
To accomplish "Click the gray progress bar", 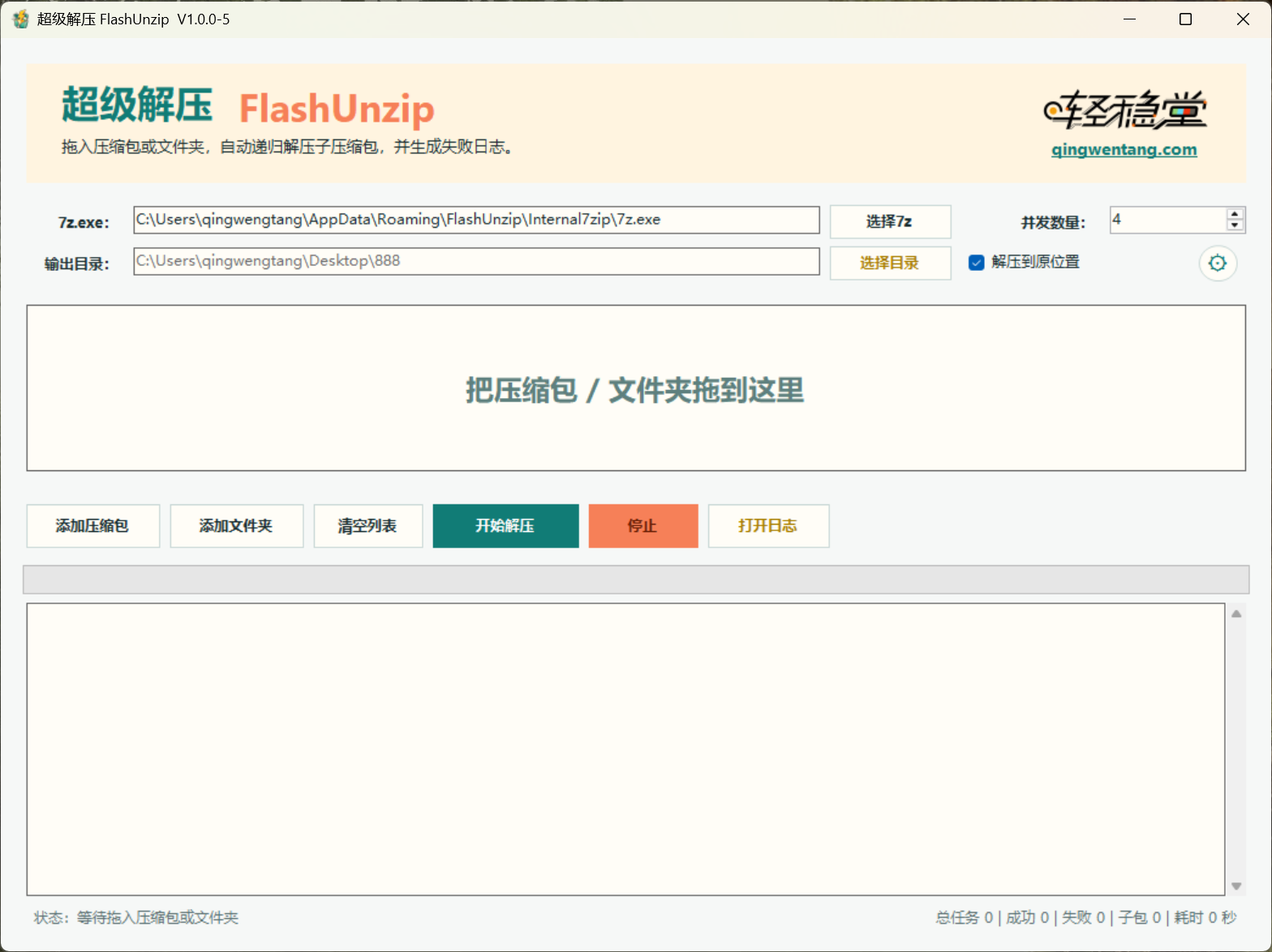I will pos(636,580).
